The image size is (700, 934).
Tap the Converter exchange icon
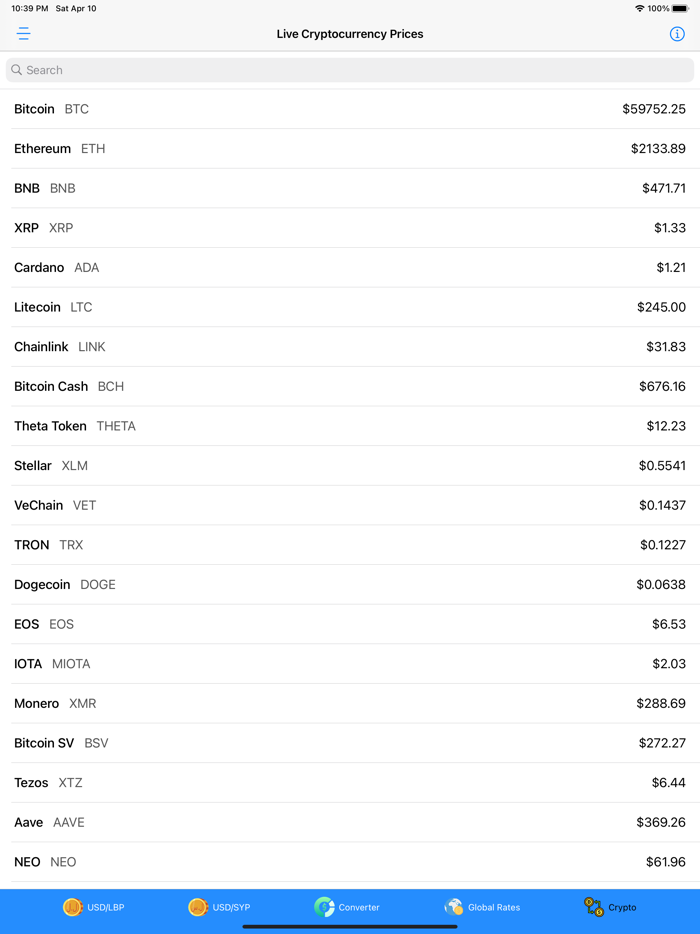[x=324, y=907]
